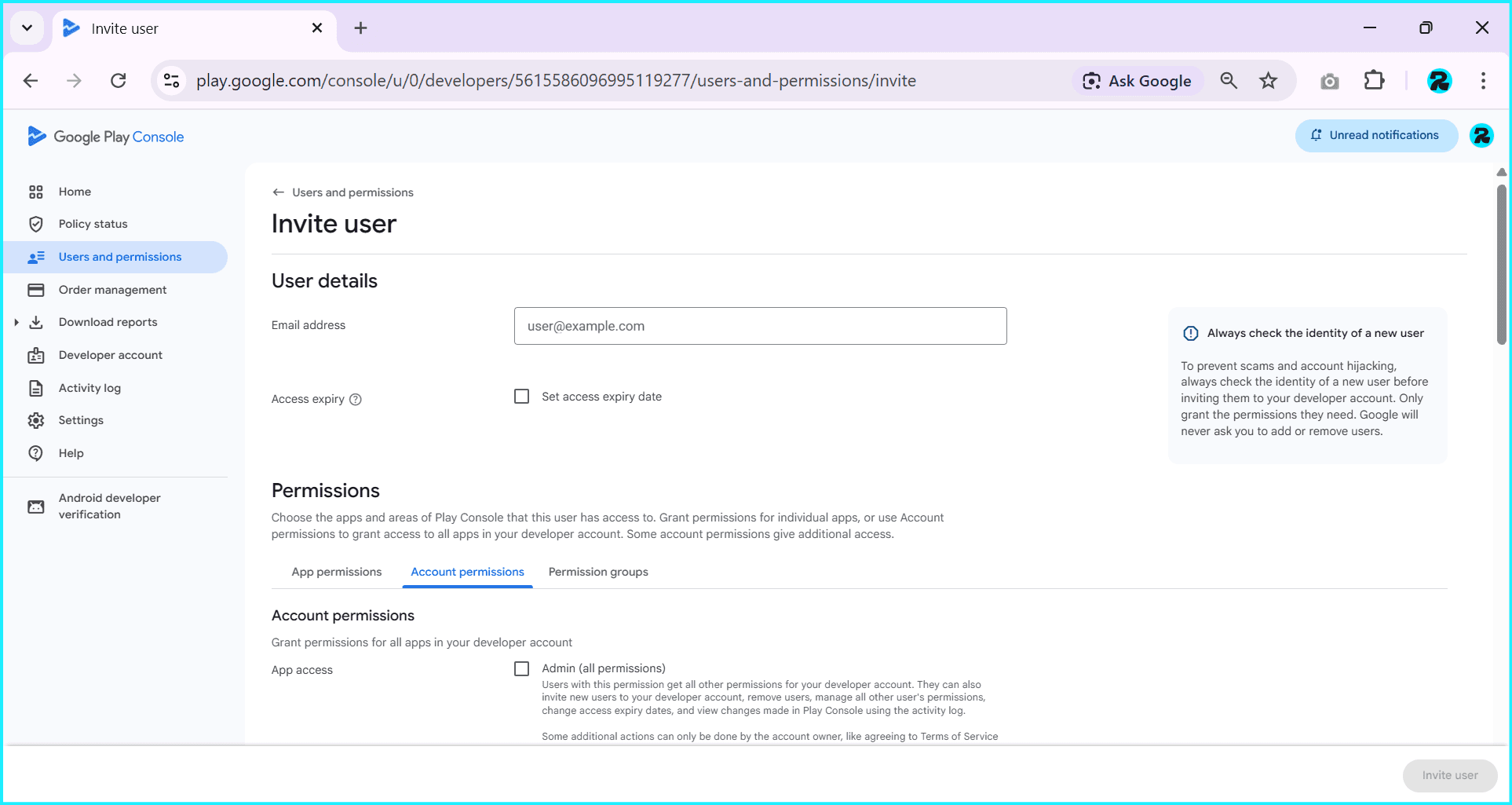
Task: Open Help in the sidebar
Action: click(x=115, y=453)
